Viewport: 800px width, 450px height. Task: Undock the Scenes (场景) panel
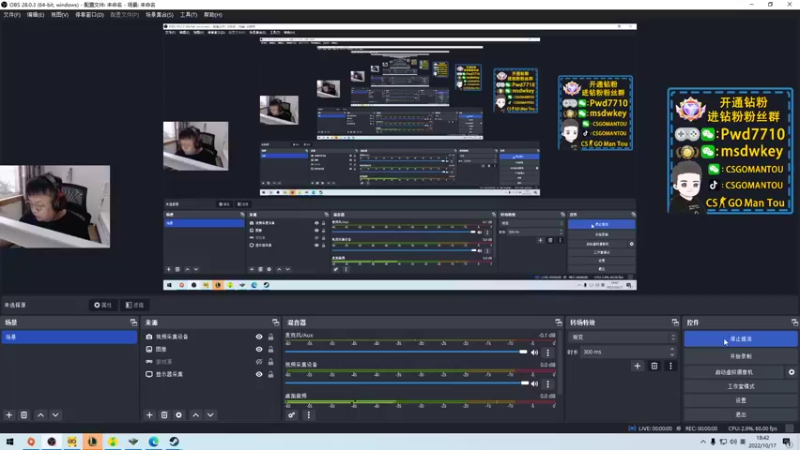click(134, 322)
